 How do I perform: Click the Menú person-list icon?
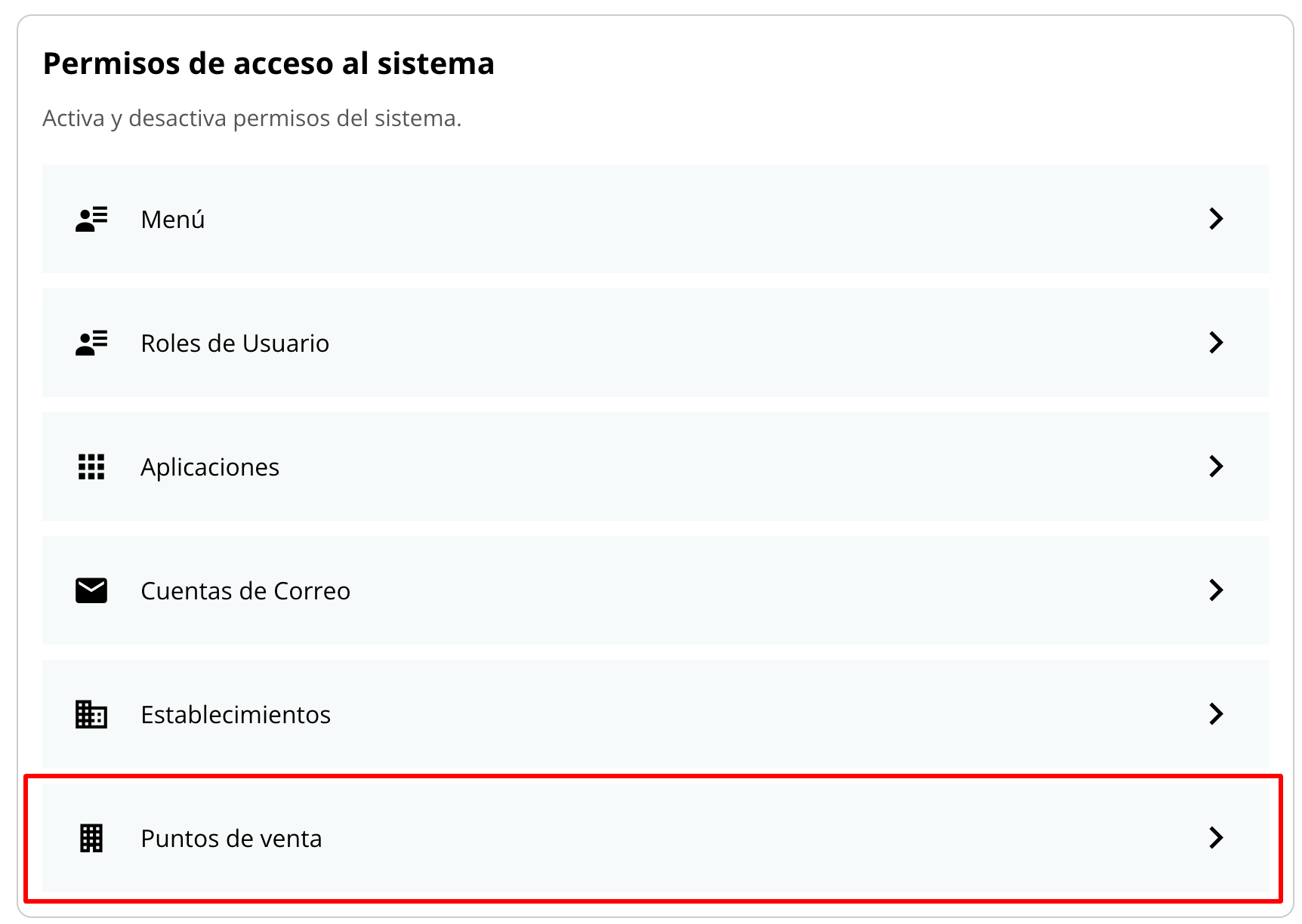tap(91, 219)
